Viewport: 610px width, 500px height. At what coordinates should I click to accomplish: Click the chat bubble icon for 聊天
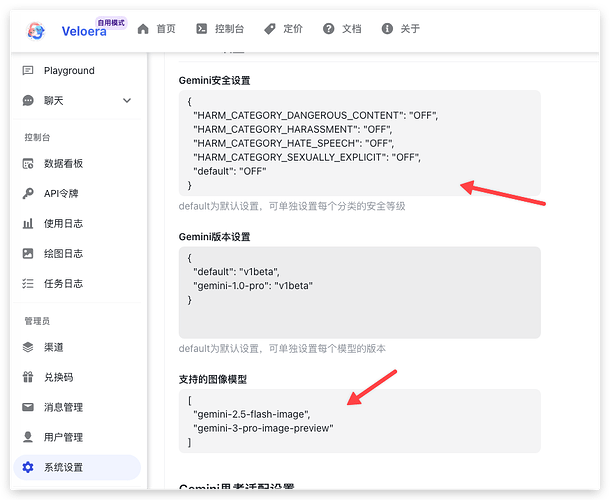click(28, 100)
